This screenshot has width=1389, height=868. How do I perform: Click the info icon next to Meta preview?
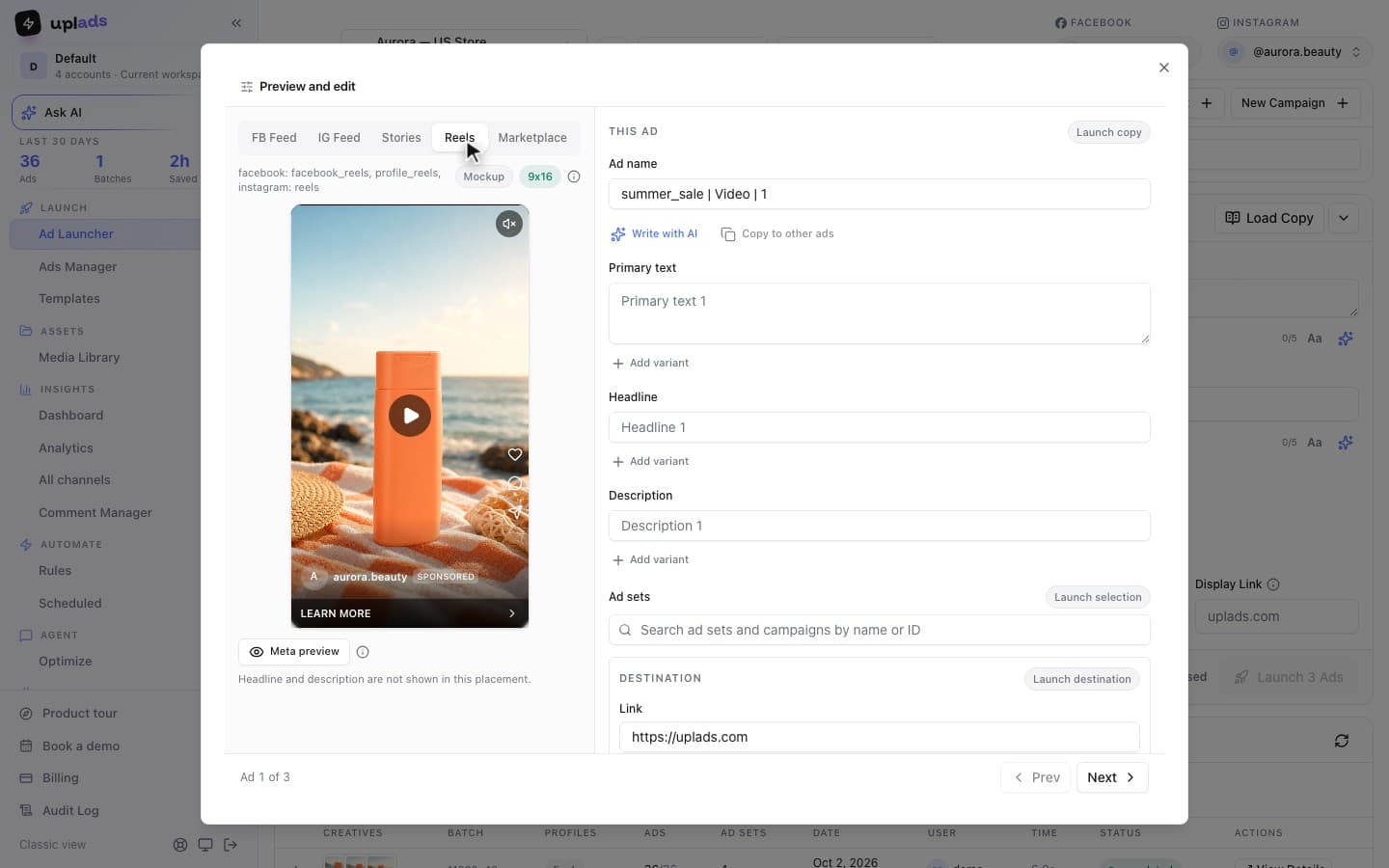(363, 652)
